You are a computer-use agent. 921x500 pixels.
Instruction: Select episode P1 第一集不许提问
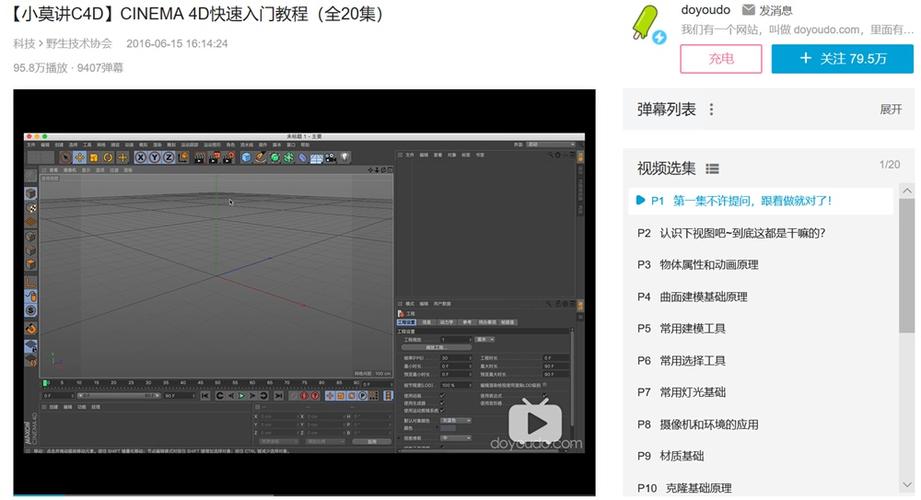(751, 201)
